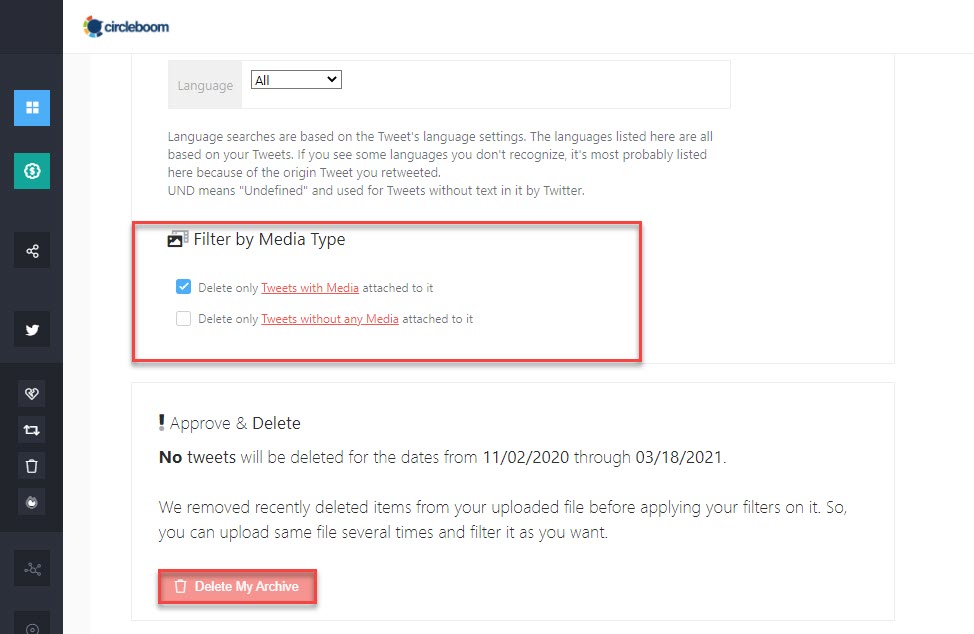974x634 pixels.
Task: Click the retweet arrows sidebar icon
Action: coord(32,430)
